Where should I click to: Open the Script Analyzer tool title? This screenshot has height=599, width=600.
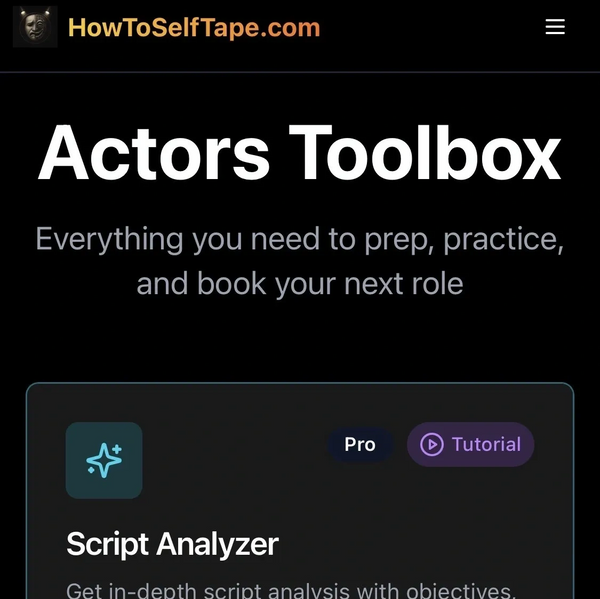tap(172, 544)
